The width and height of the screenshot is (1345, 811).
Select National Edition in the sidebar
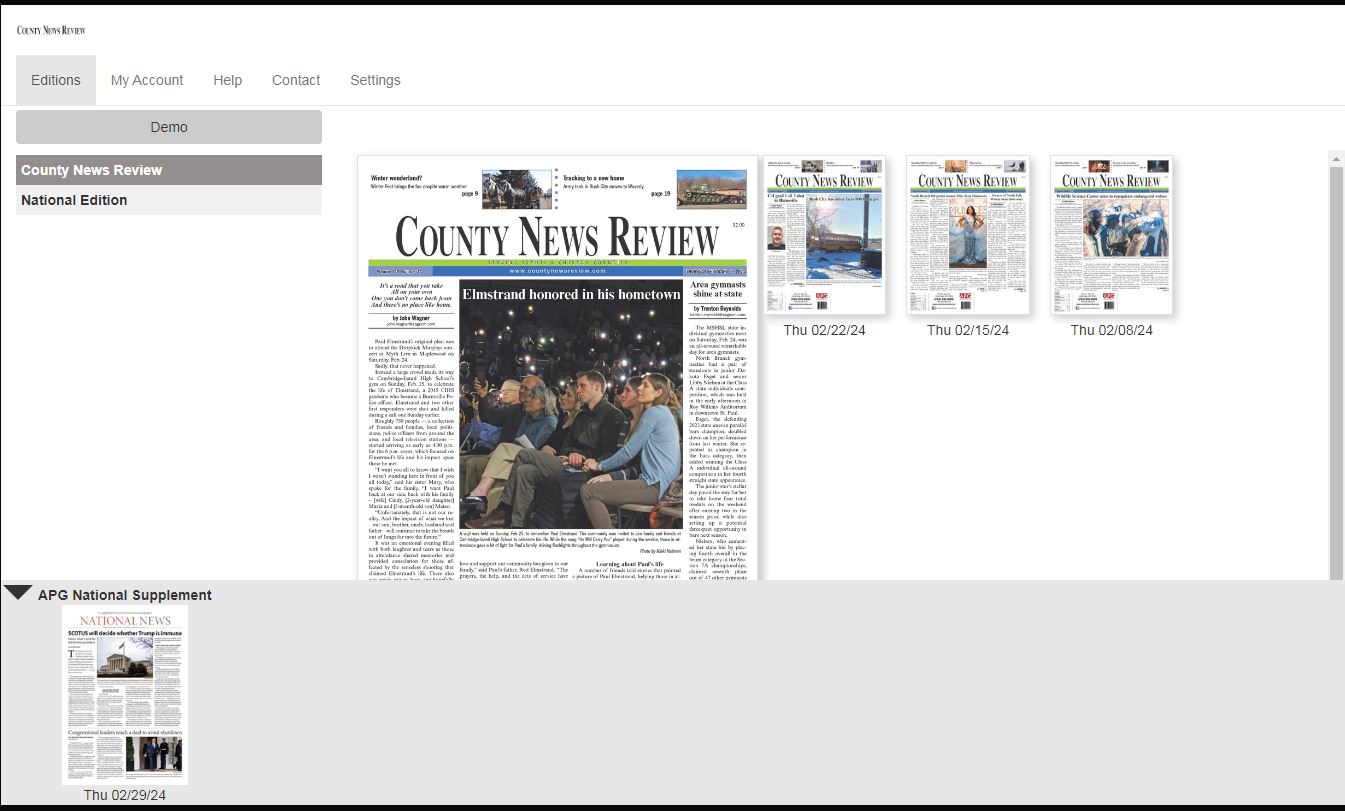point(169,200)
